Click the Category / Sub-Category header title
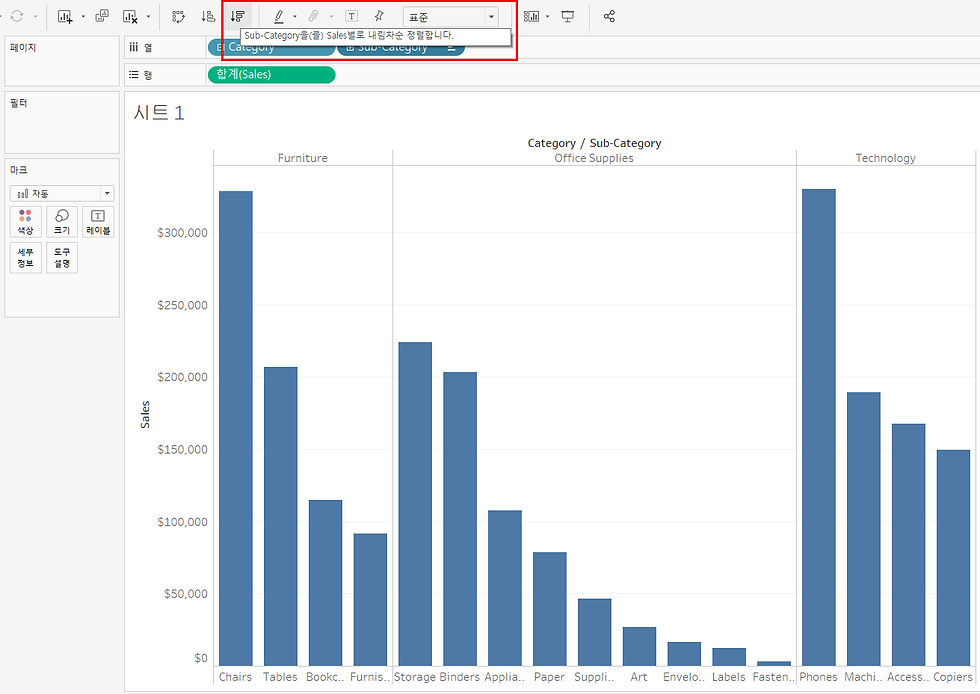The image size is (980, 694). (x=594, y=143)
